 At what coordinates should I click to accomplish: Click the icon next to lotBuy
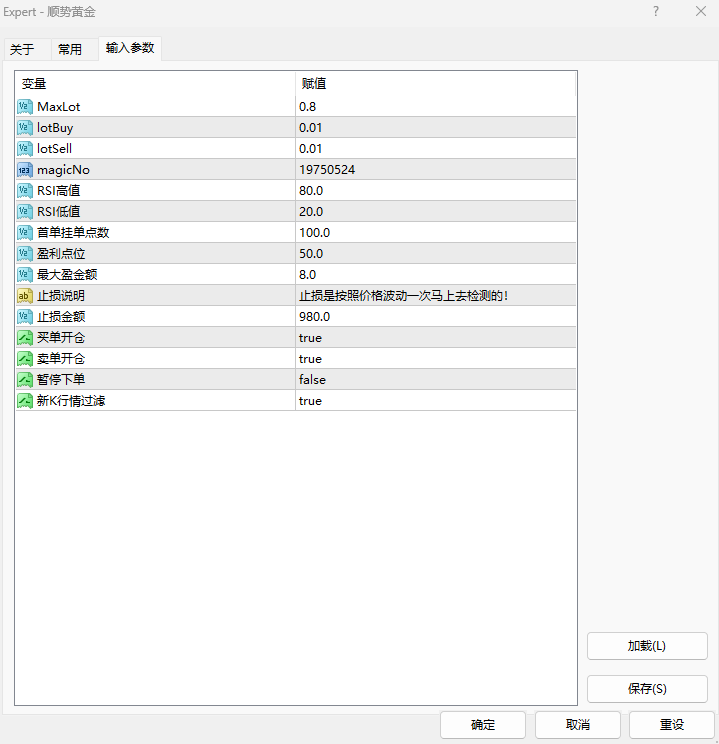25,128
